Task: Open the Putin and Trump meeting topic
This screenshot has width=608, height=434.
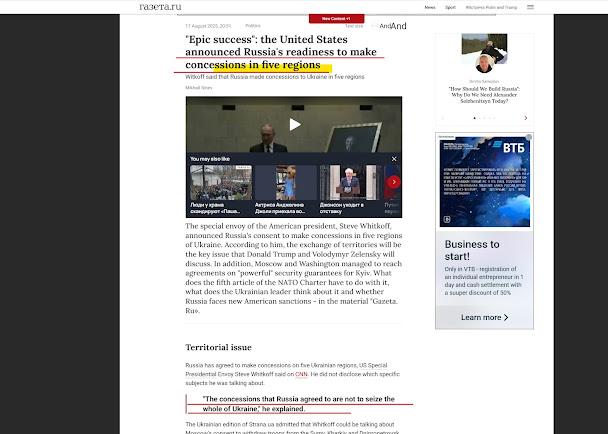Action: pyautogui.click(x=491, y=7)
